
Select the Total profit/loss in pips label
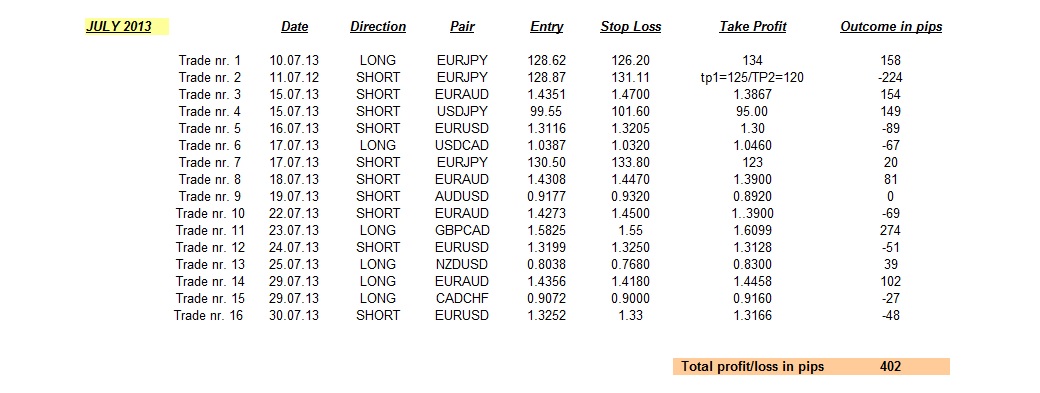tap(753, 366)
